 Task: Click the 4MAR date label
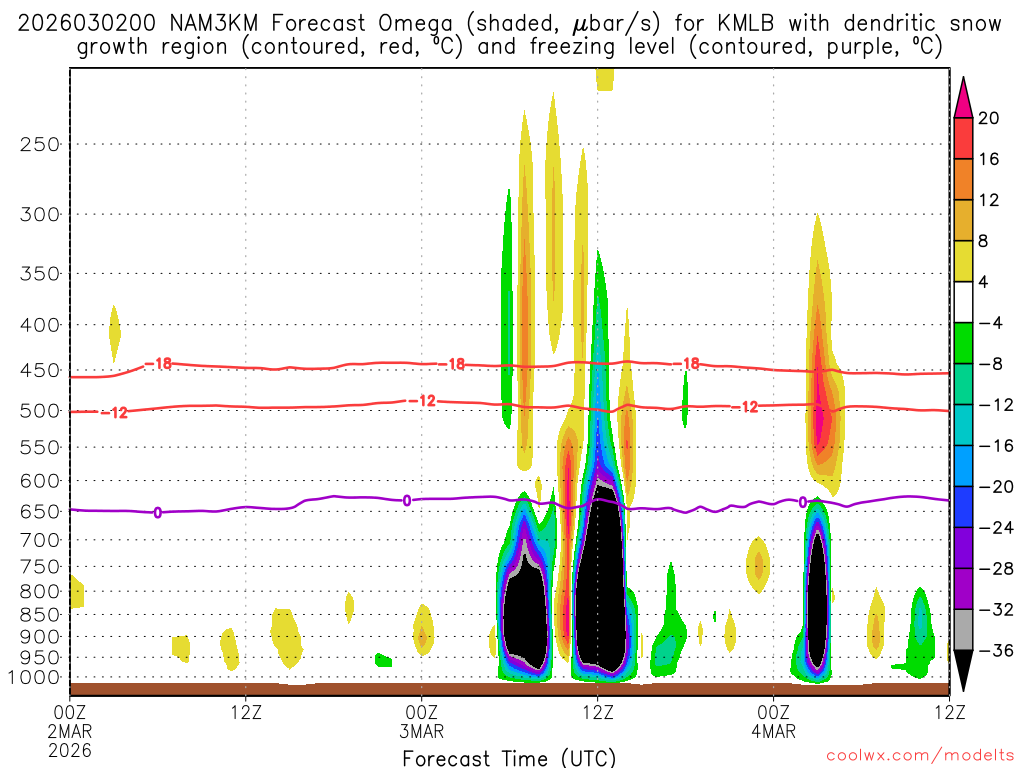click(x=774, y=731)
